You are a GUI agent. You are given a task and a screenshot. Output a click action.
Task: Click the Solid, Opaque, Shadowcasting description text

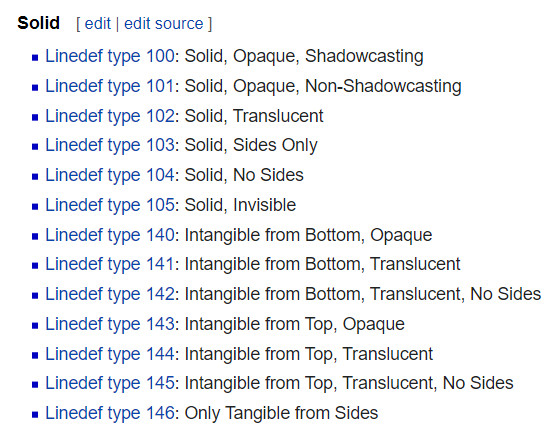tap(304, 56)
